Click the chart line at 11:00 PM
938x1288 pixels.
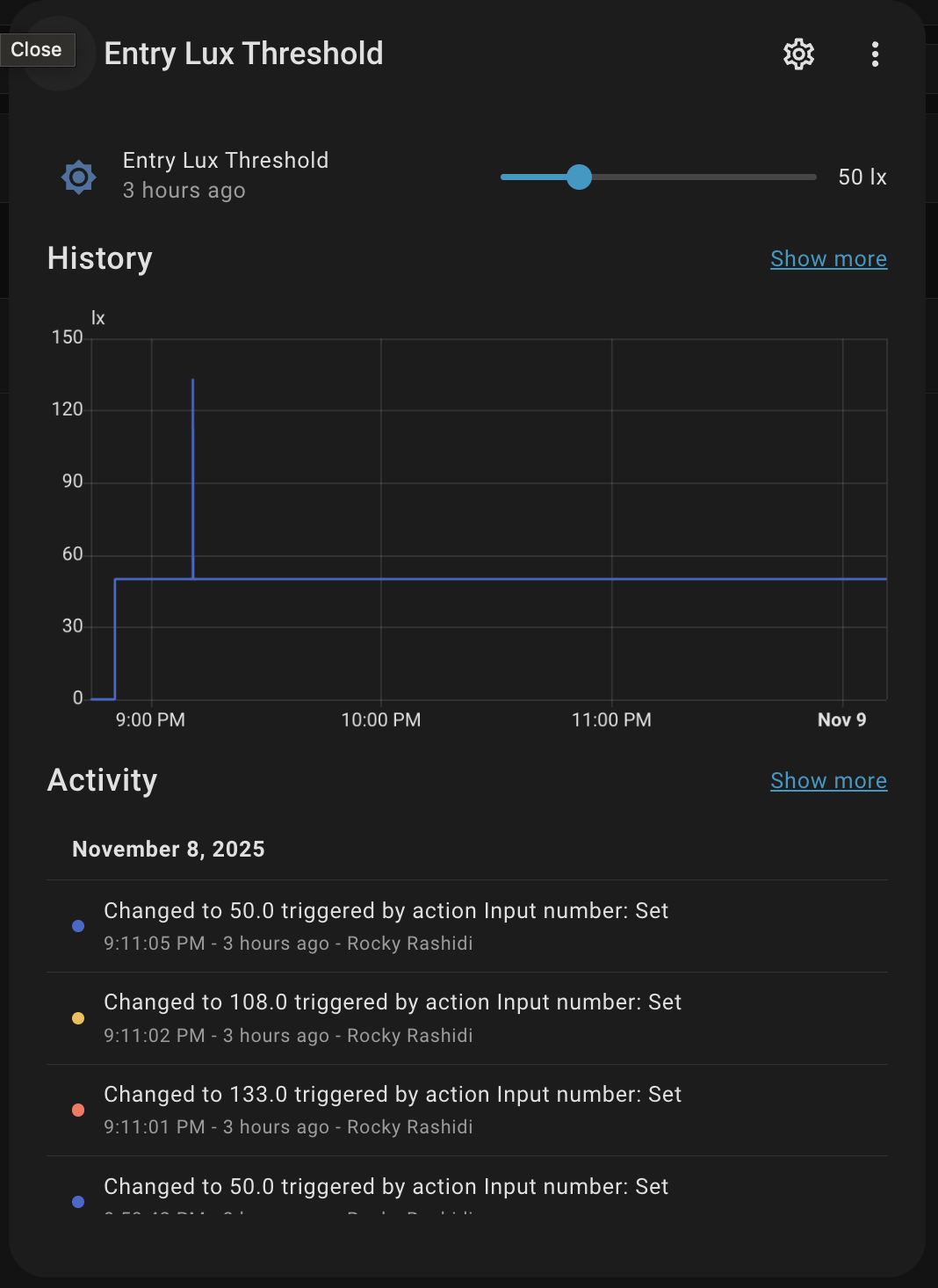612,579
